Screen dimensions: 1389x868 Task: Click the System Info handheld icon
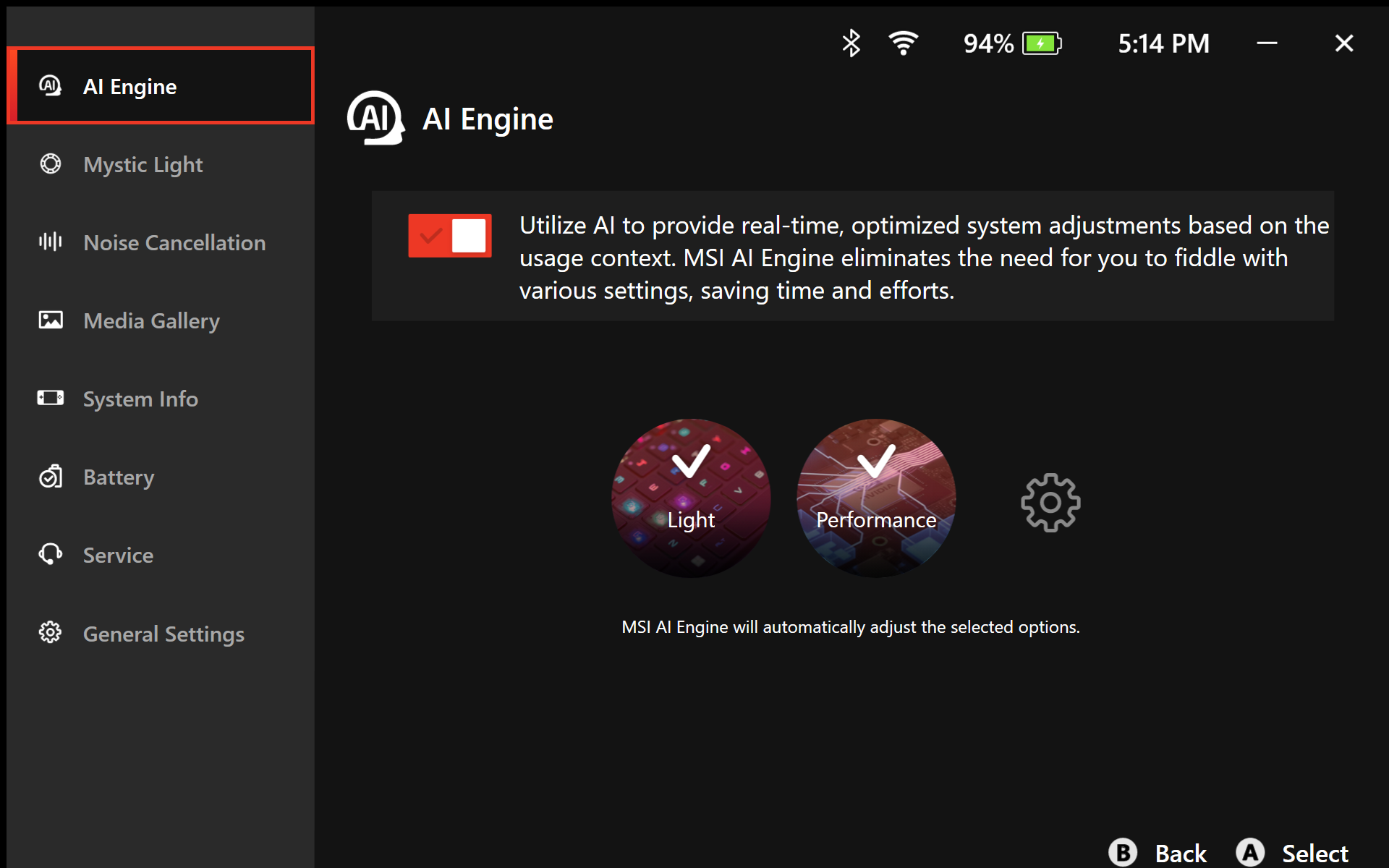point(51,398)
